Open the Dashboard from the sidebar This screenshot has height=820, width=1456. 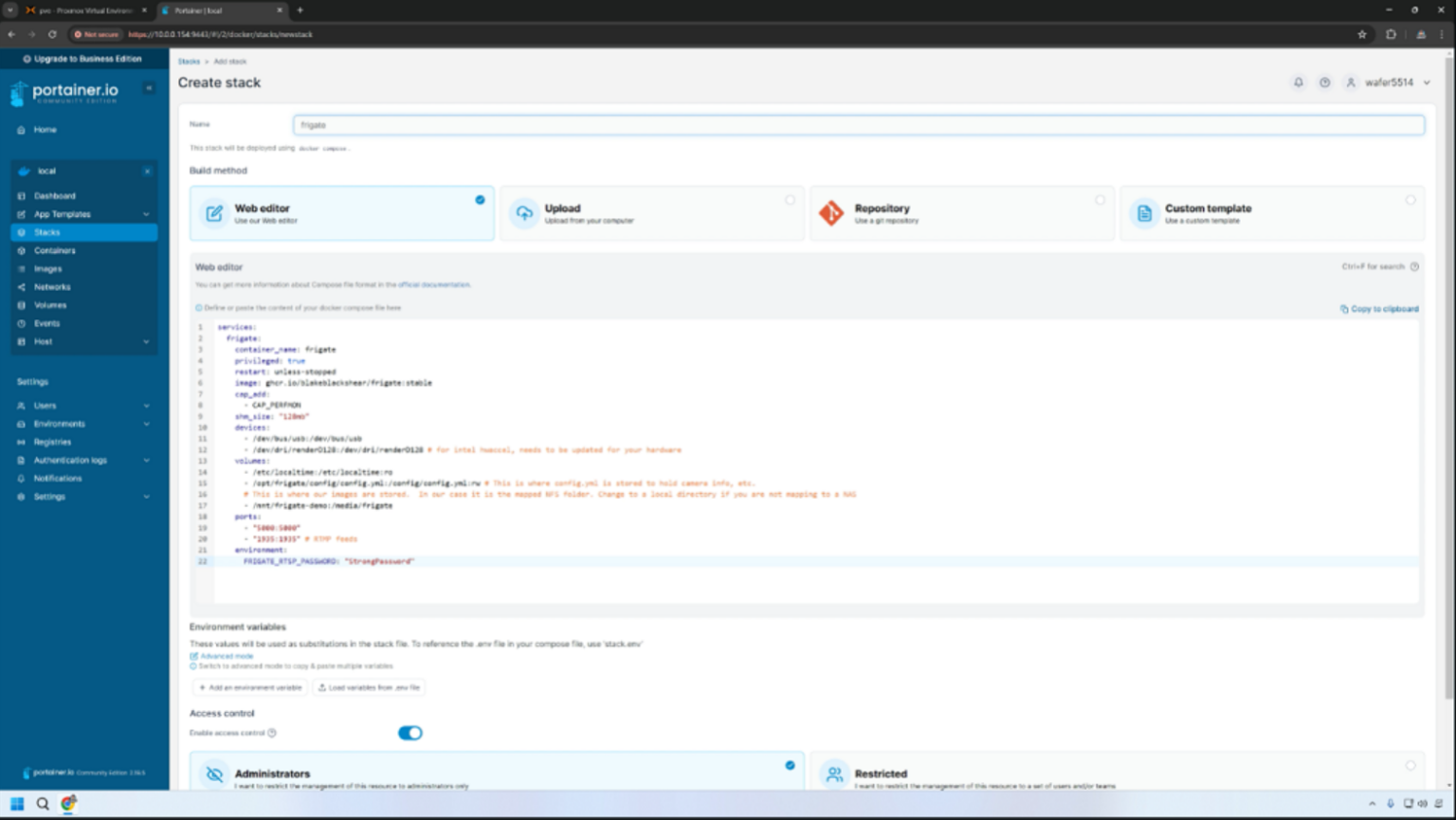(x=54, y=195)
